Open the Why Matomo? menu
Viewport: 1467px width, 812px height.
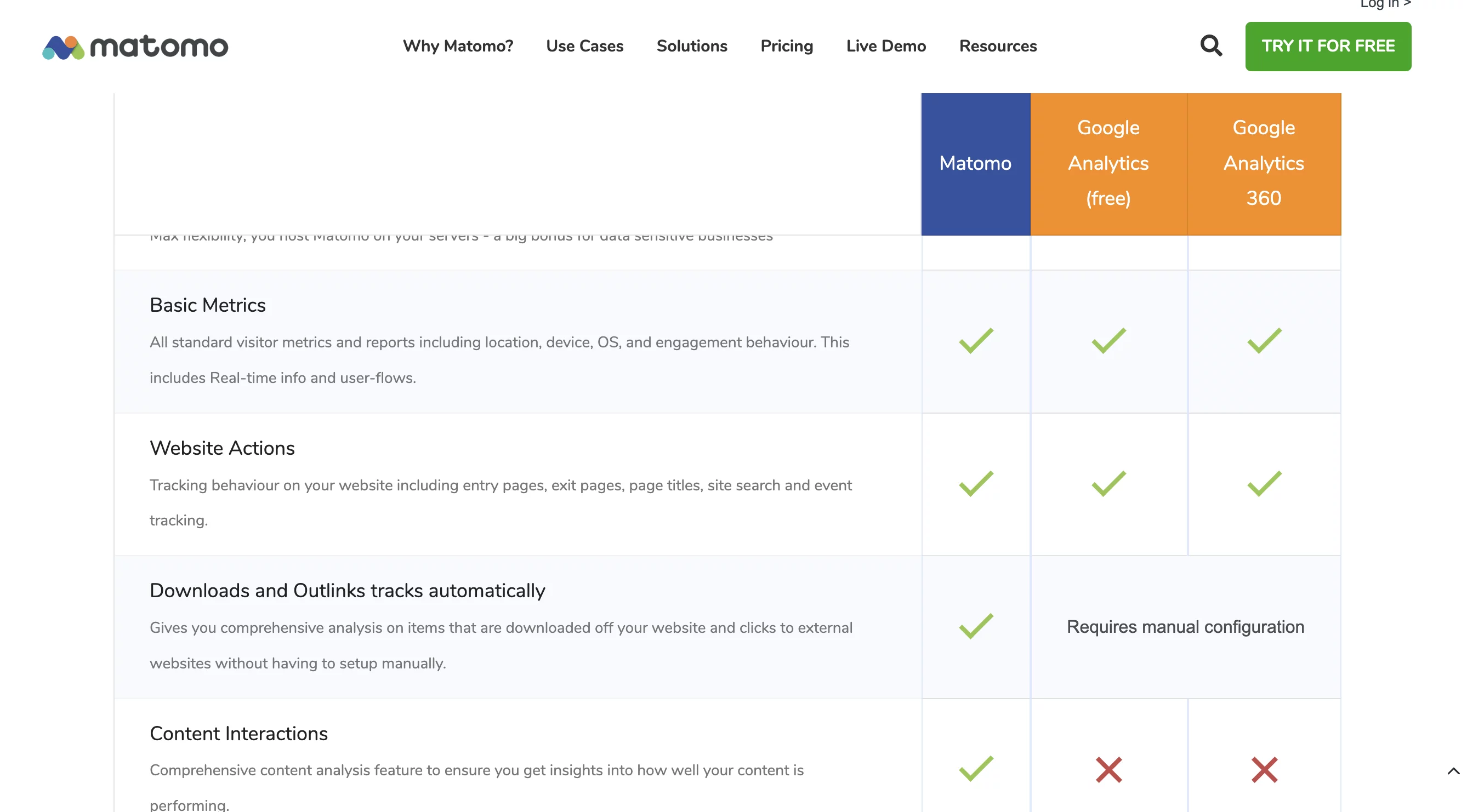[458, 46]
